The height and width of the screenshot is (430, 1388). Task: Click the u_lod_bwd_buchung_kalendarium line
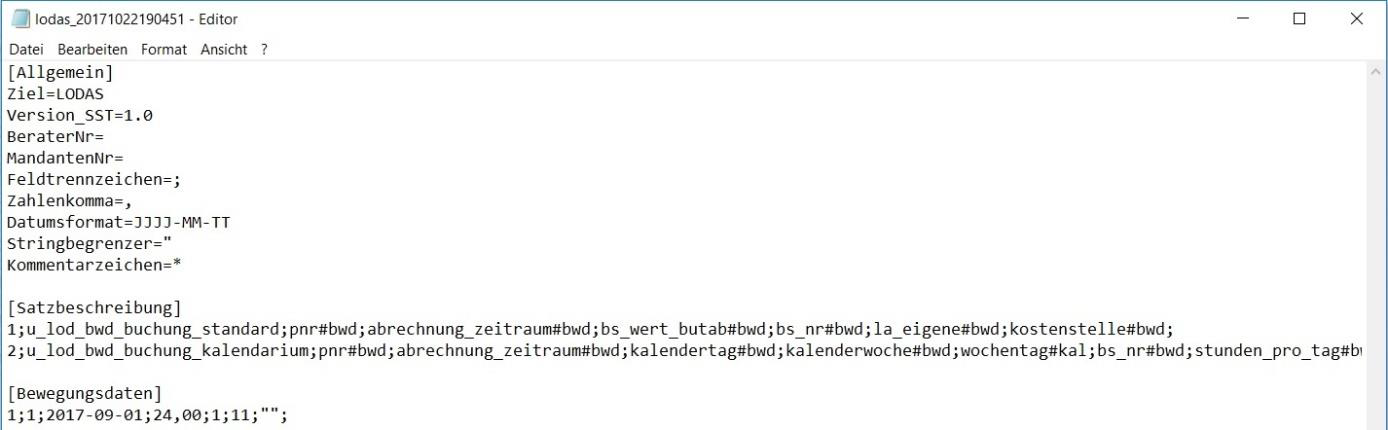(x=684, y=351)
